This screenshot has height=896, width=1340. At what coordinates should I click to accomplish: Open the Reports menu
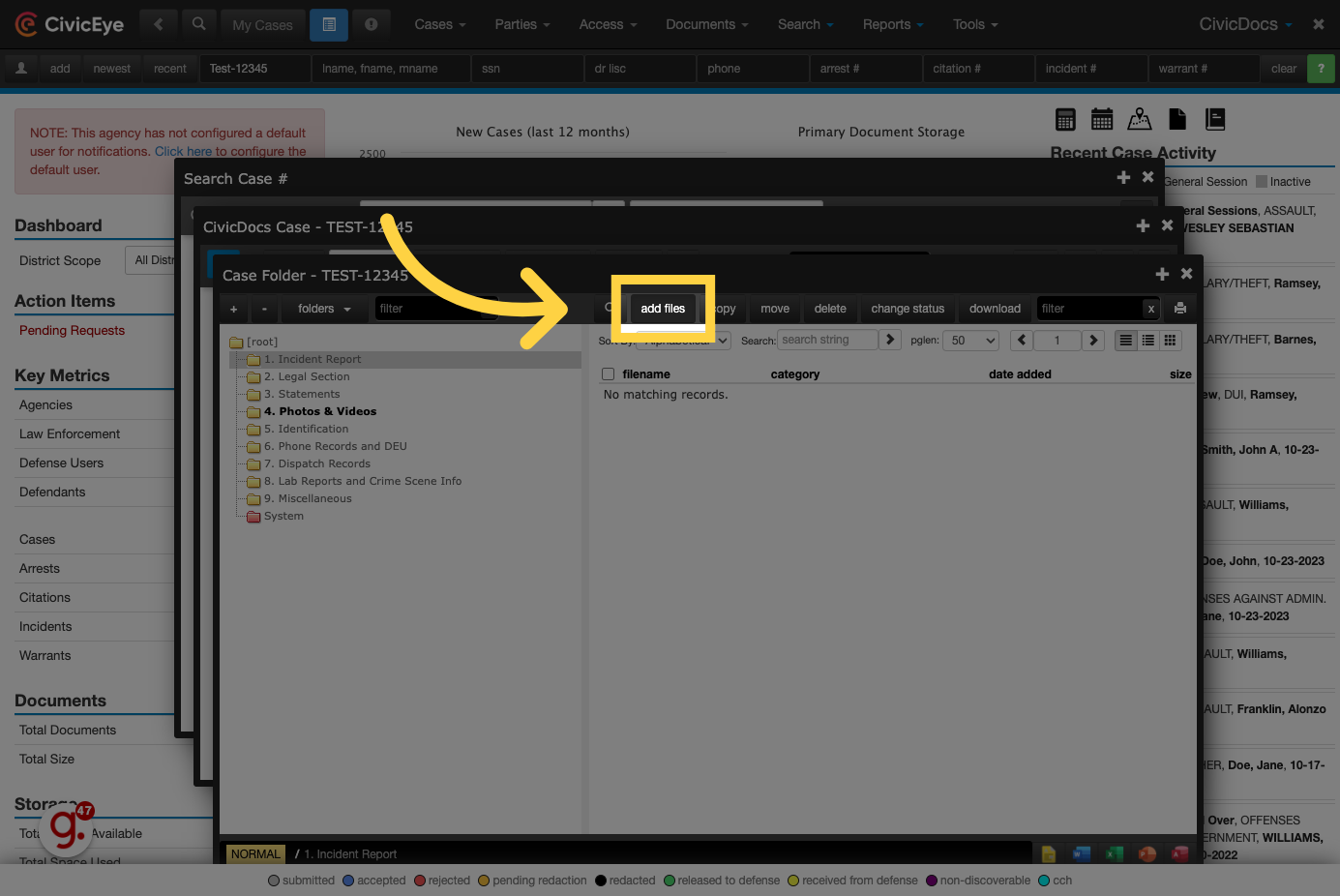(893, 24)
